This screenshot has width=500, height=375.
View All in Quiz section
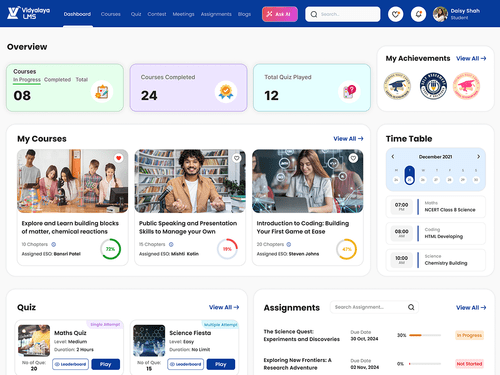coord(224,307)
